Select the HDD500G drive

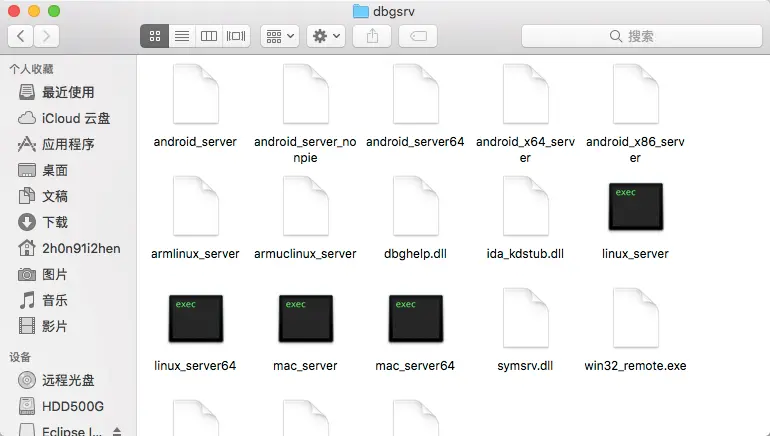click(68, 406)
